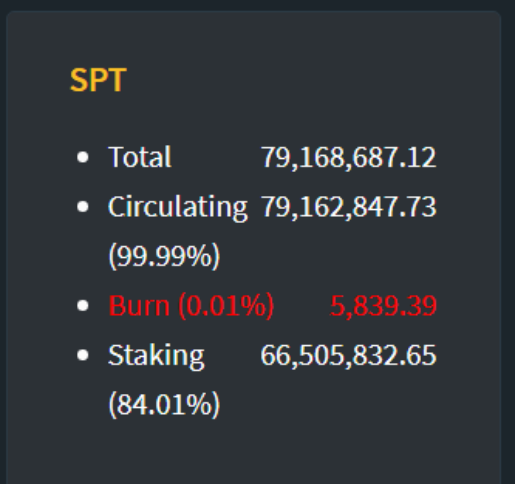The height and width of the screenshot is (484, 515).
Task: Select the Staking label
Action: point(156,356)
